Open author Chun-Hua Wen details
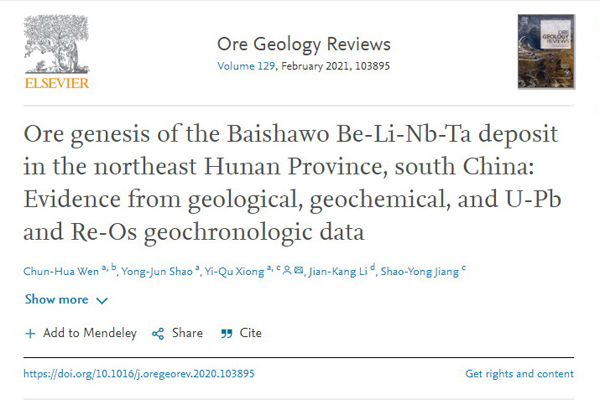This screenshot has height=405, width=600. pyautogui.click(x=58, y=269)
